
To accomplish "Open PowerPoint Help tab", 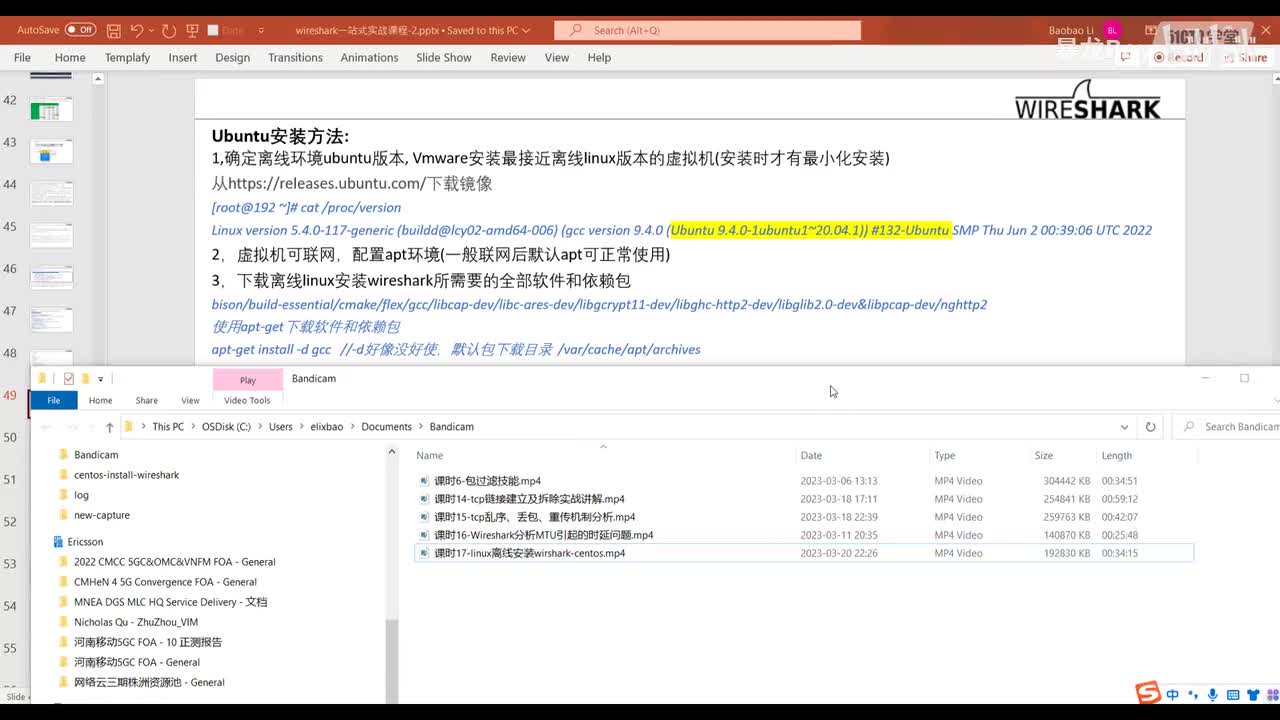I will click(x=599, y=57).
